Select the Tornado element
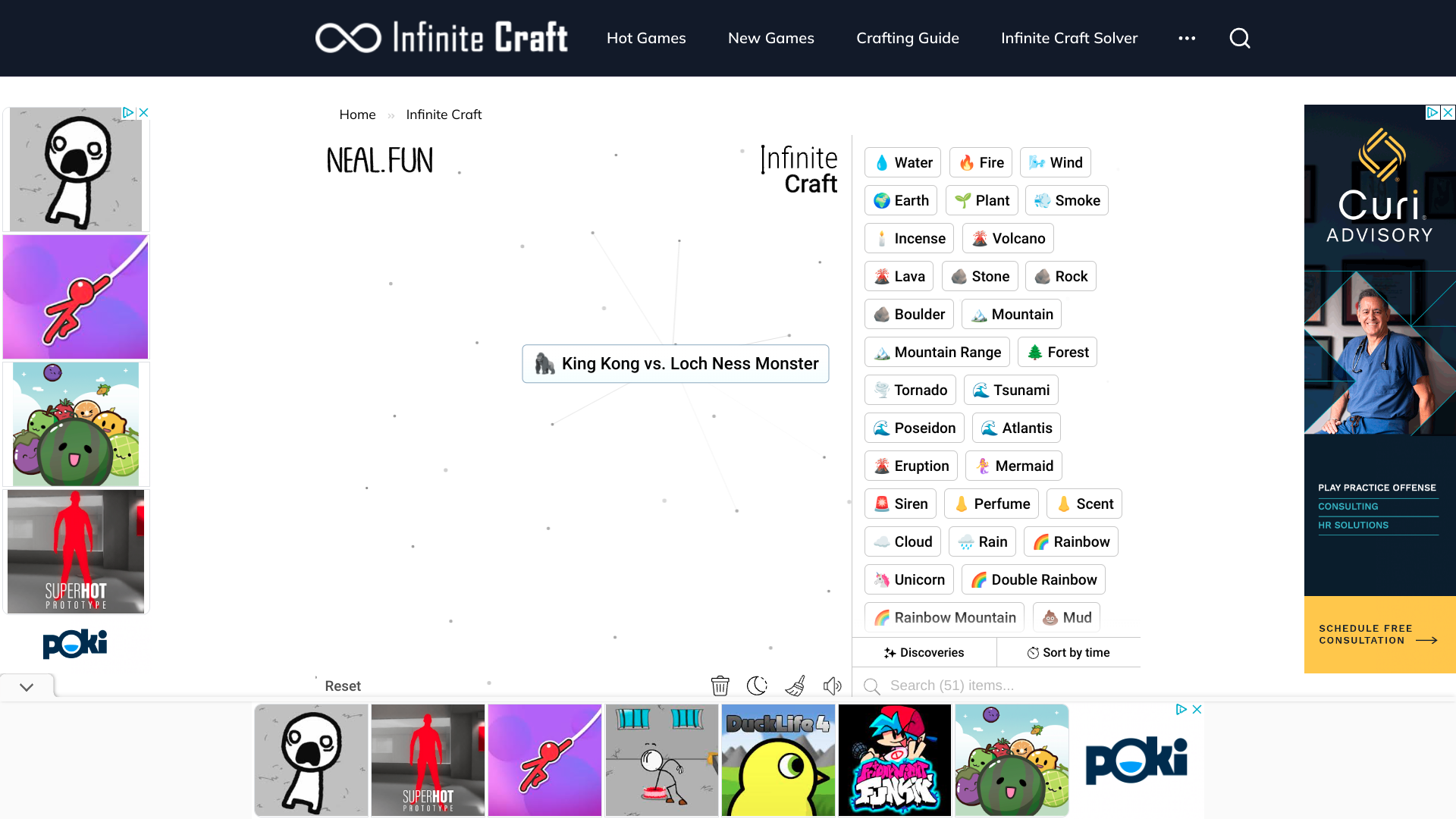This screenshot has width=1456, height=819. (x=910, y=390)
